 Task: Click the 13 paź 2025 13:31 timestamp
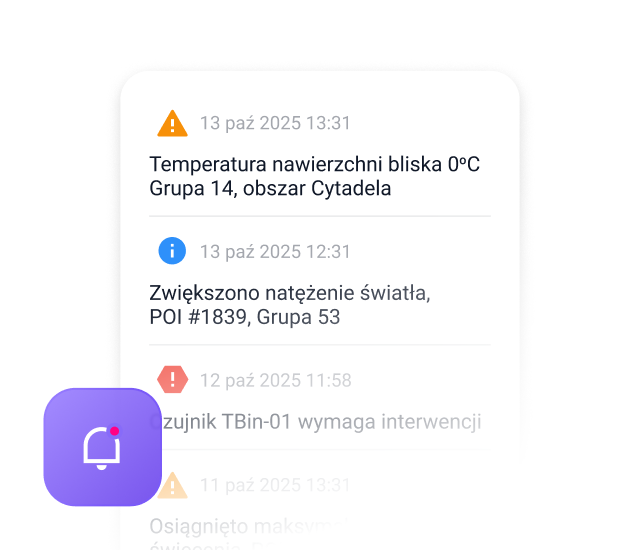(275, 123)
